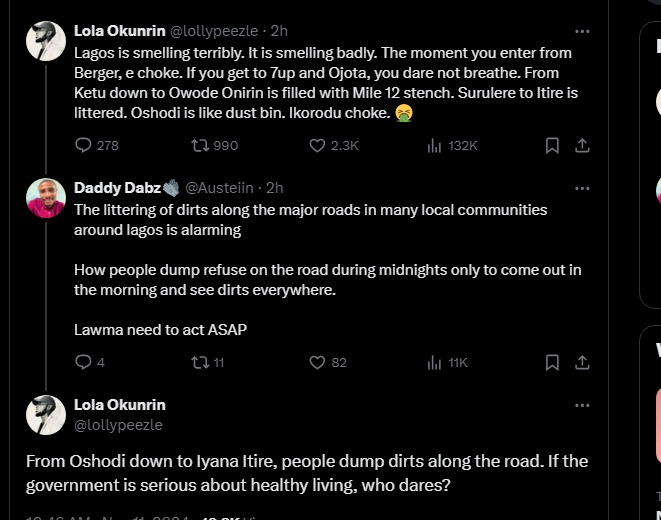Click Daddy Dabz's profile avatar
Viewport: 661px width, 520px height.
(x=46, y=199)
